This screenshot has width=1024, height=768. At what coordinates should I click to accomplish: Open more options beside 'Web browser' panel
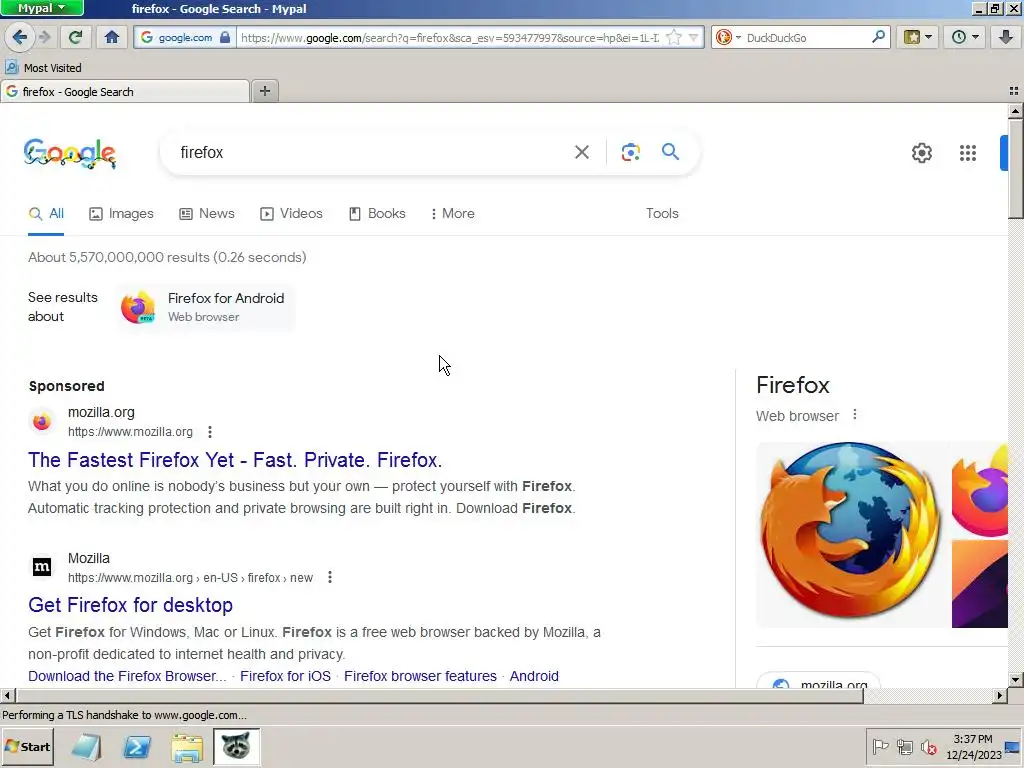(855, 415)
